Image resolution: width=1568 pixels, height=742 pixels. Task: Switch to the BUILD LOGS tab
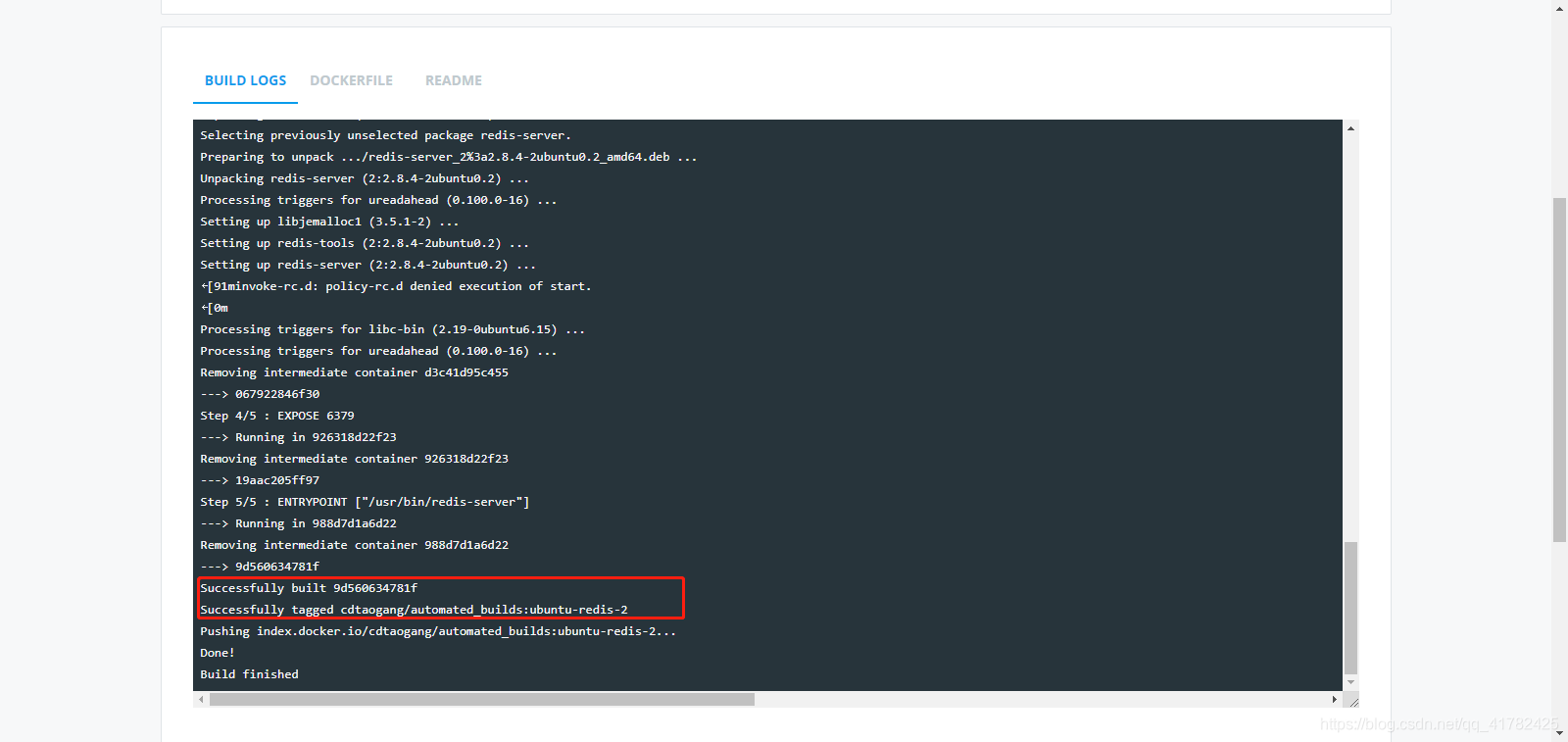[x=245, y=80]
